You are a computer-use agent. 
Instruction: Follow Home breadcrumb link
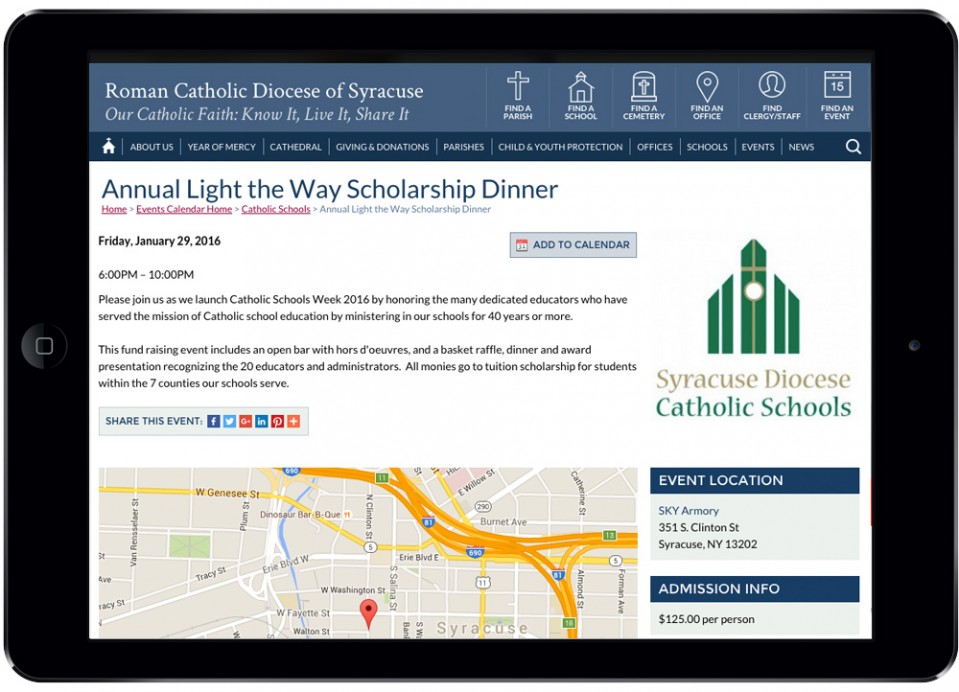coord(114,209)
